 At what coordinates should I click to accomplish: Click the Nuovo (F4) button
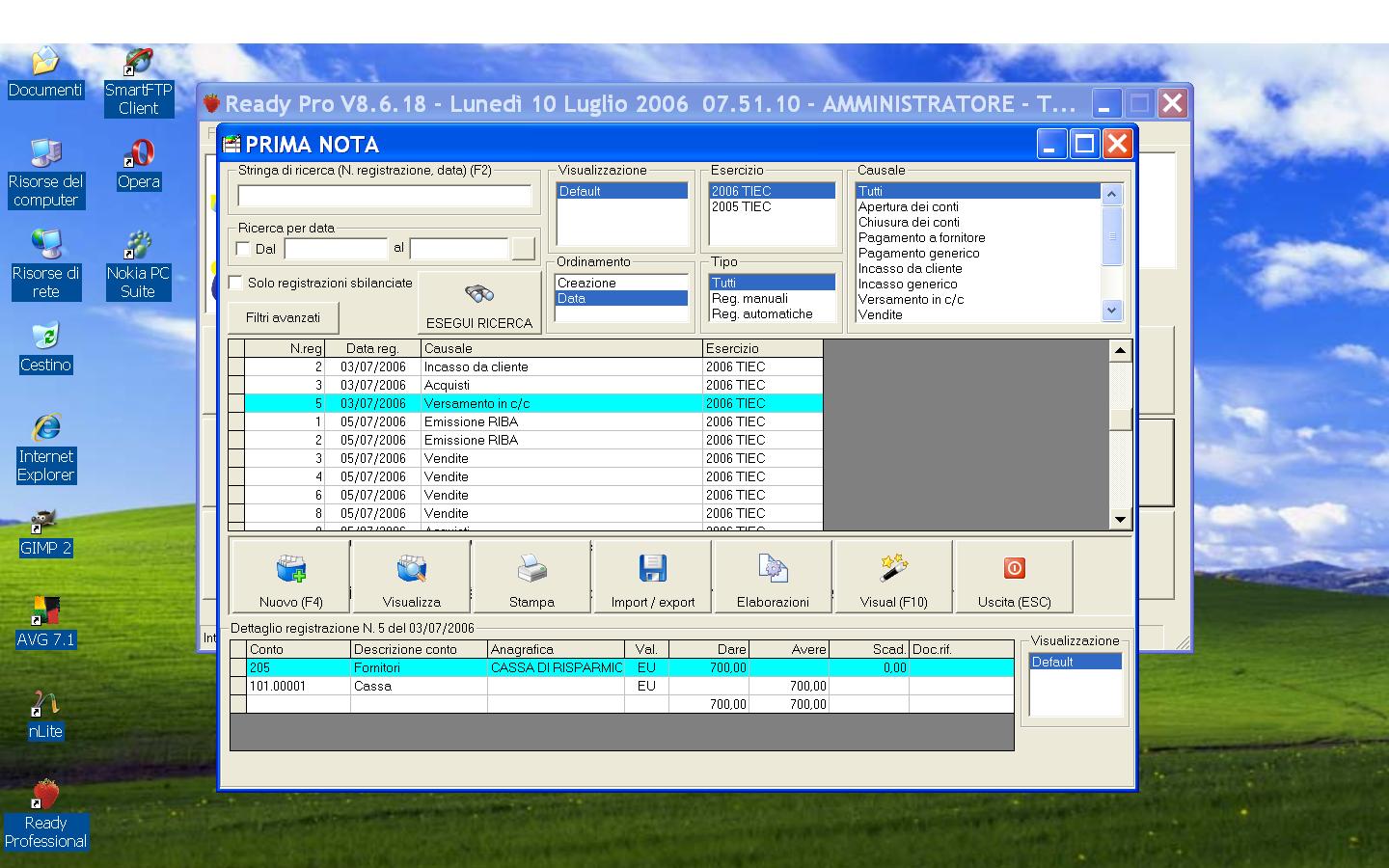[x=290, y=577]
